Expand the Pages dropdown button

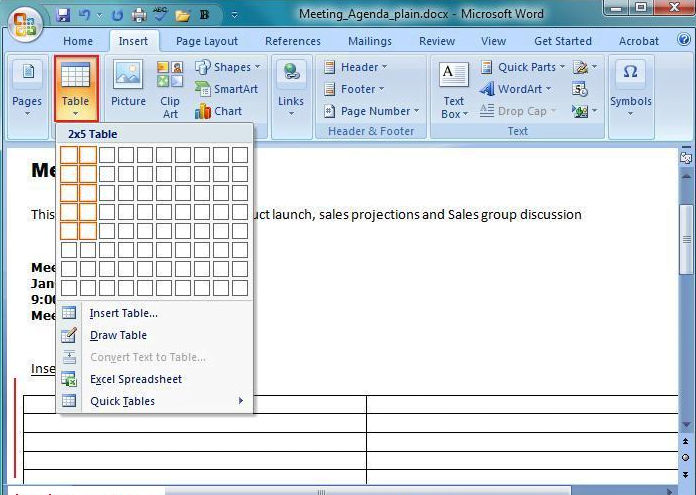click(x=27, y=88)
